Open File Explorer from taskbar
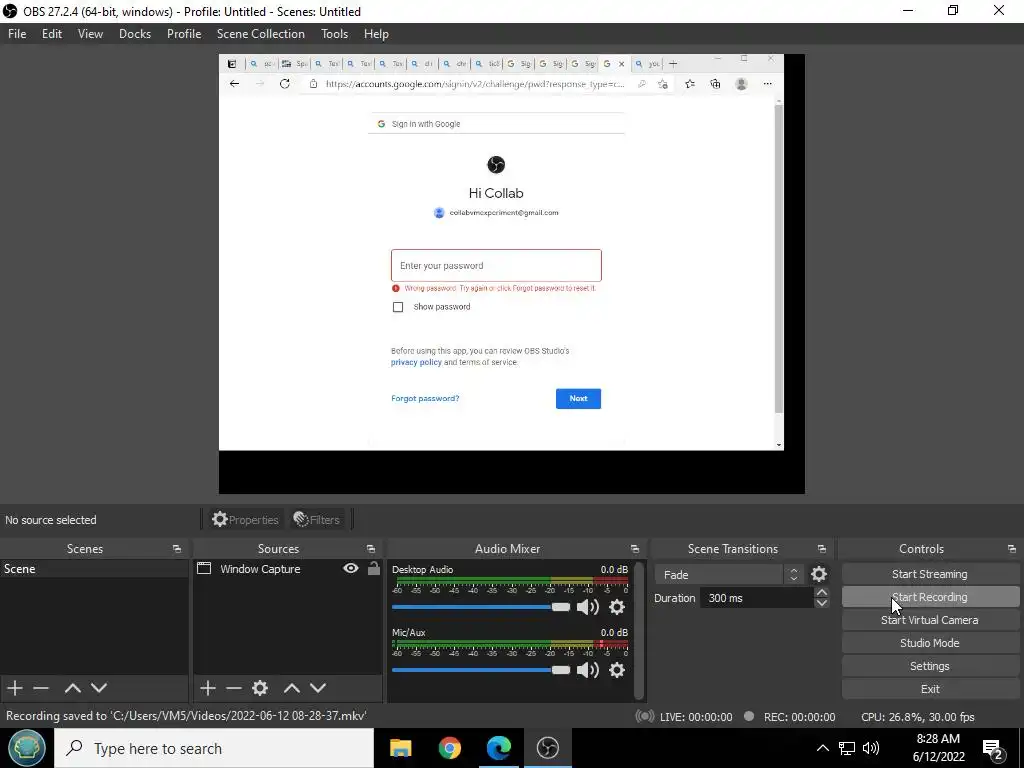 point(400,748)
